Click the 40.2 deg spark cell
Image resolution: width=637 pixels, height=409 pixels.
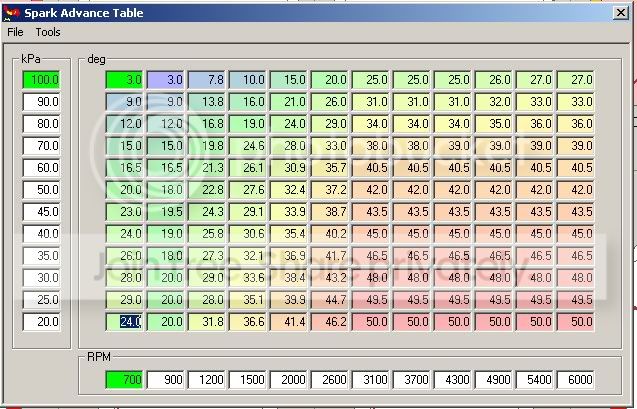click(329, 234)
